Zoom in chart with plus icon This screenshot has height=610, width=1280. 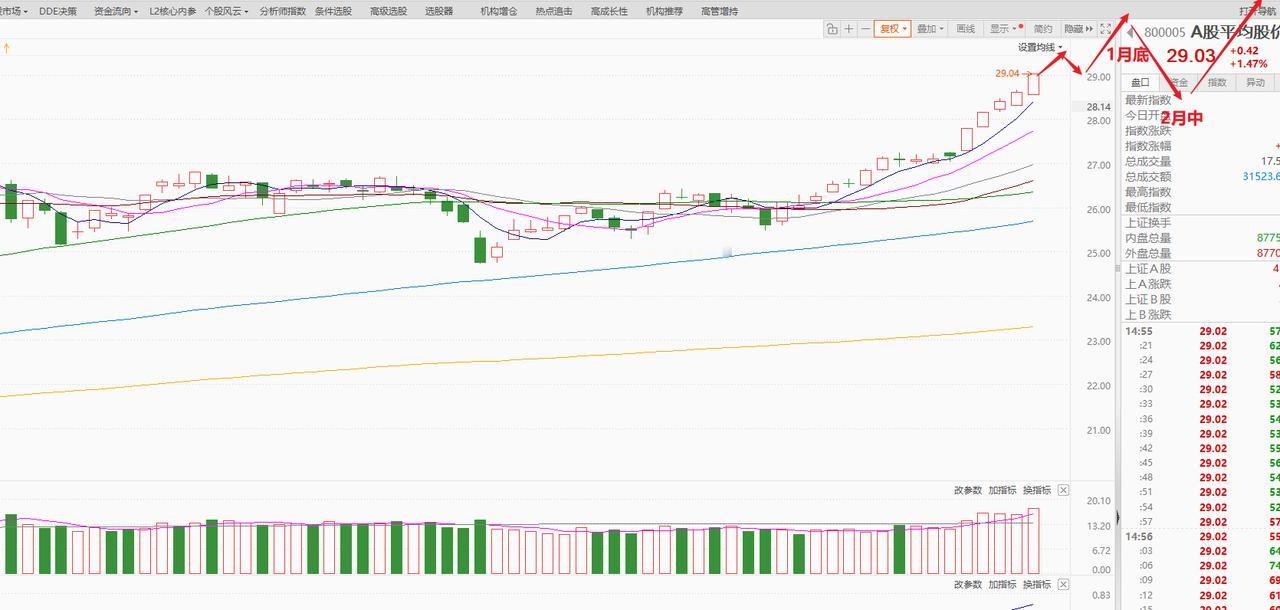849,29
